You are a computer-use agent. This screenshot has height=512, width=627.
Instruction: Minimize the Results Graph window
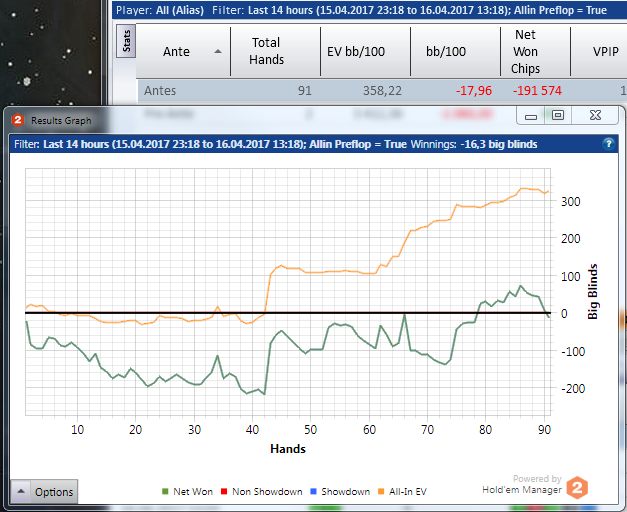pyautogui.click(x=531, y=116)
